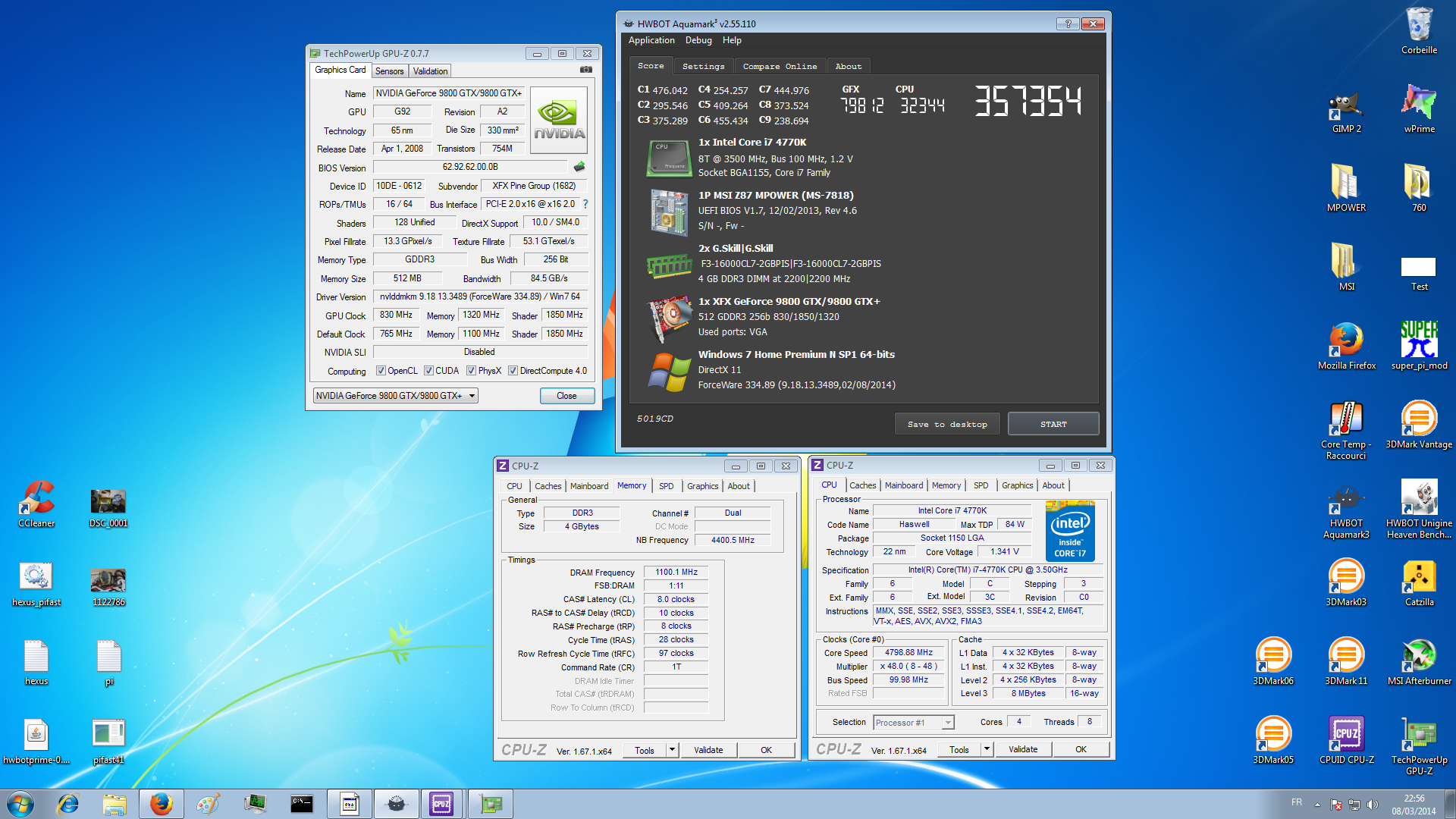Click START button in Aquamark
The height and width of the screenshot is (819, 1456).
pyautogui.click(x=1053, y=424)
